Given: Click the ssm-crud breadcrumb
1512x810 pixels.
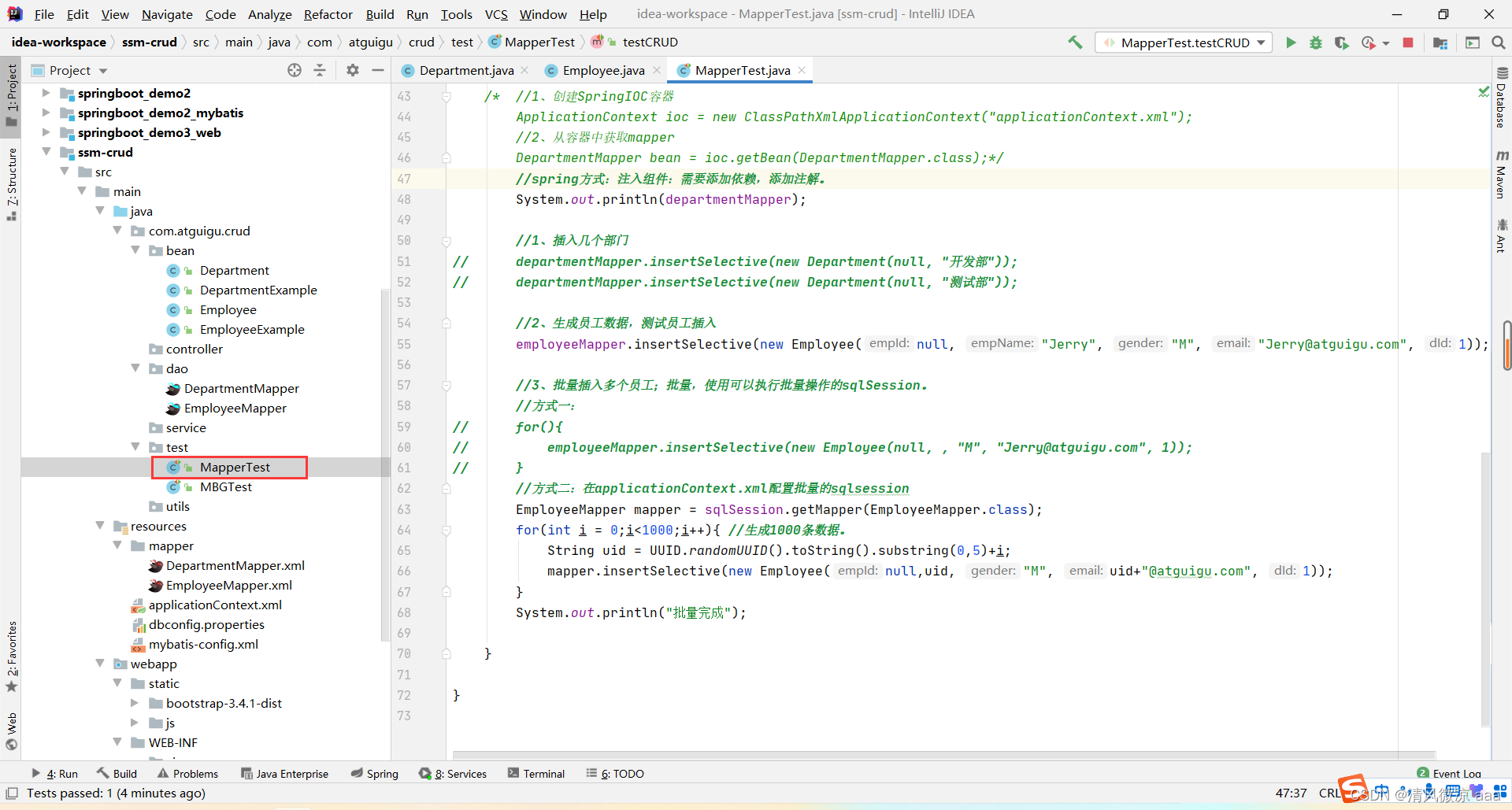Looking at the screenshot, I should [x=149, y=43].
